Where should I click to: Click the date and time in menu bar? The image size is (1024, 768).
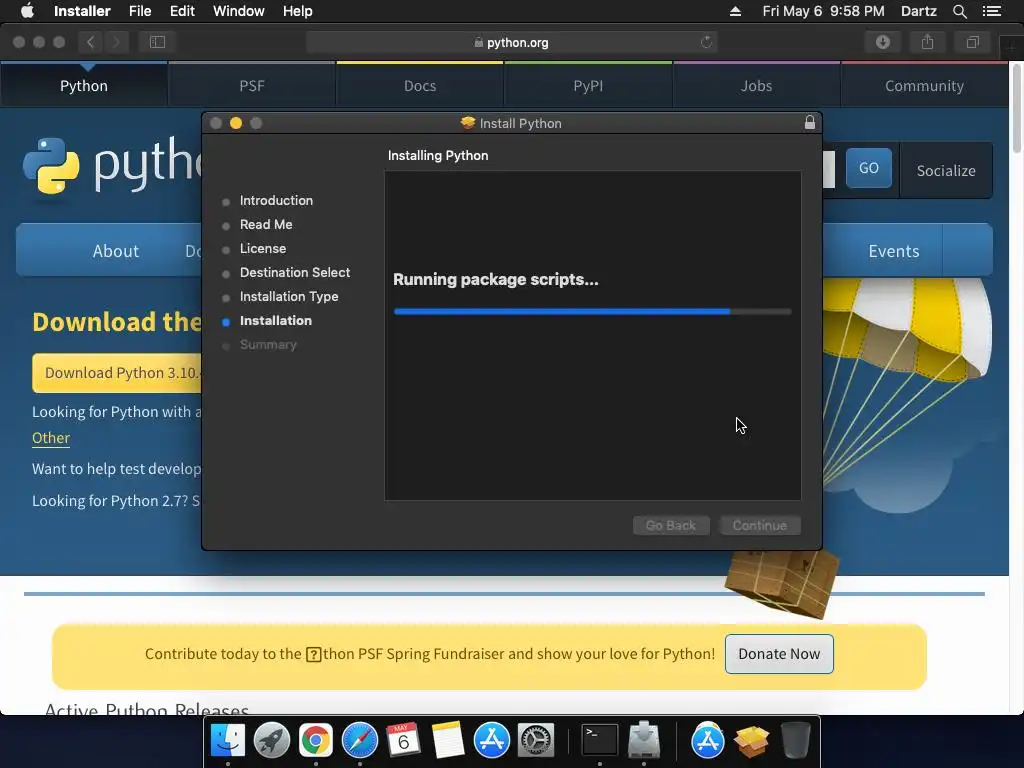click(823, 11)
